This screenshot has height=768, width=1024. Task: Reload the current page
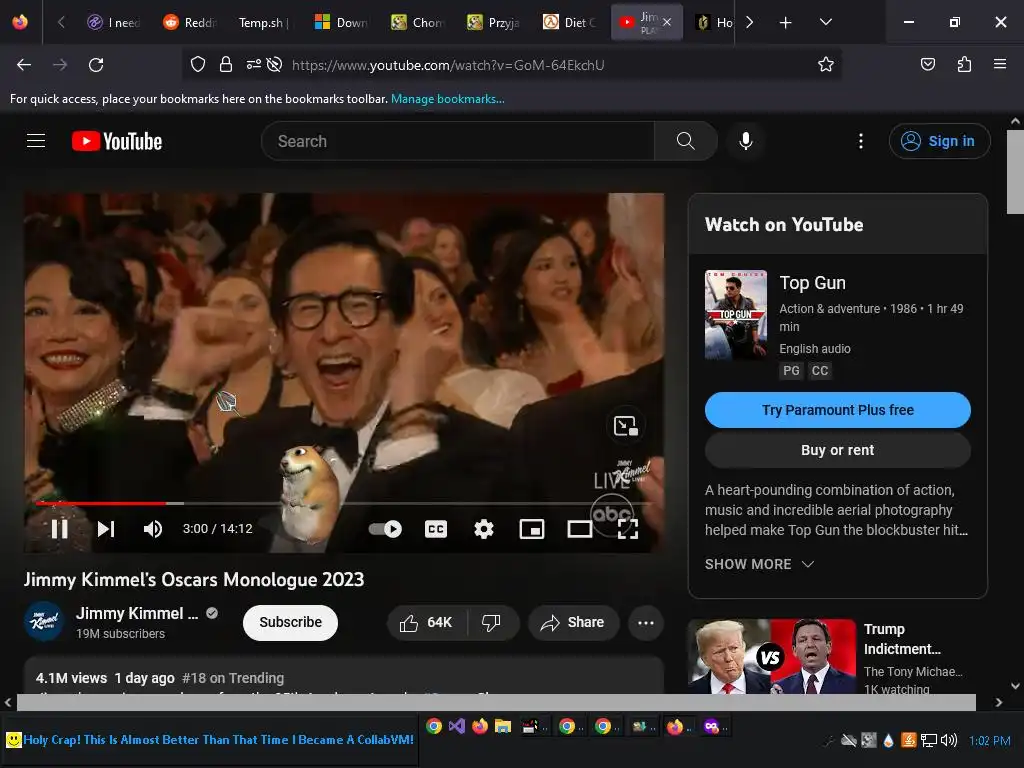pyautogui.click(x=96, y=65)
